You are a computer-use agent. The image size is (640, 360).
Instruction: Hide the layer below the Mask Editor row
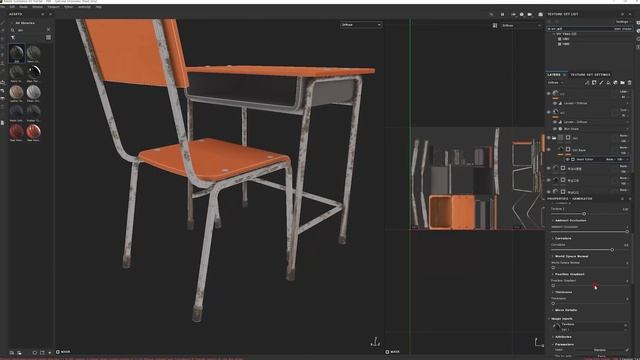pos(549,168)
